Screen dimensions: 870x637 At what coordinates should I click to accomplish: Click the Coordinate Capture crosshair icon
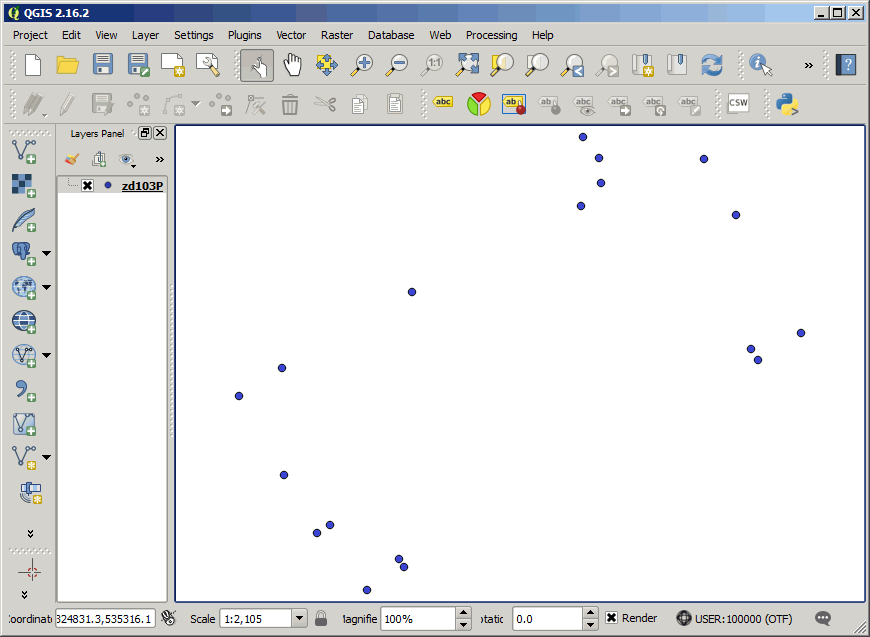point(31,571)
